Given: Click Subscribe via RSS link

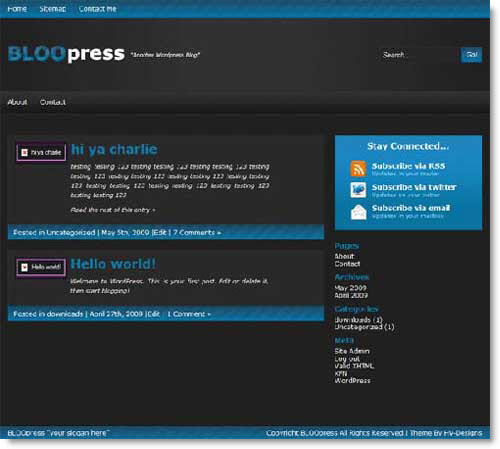Looking at the screenshot, I should [408, 166].
